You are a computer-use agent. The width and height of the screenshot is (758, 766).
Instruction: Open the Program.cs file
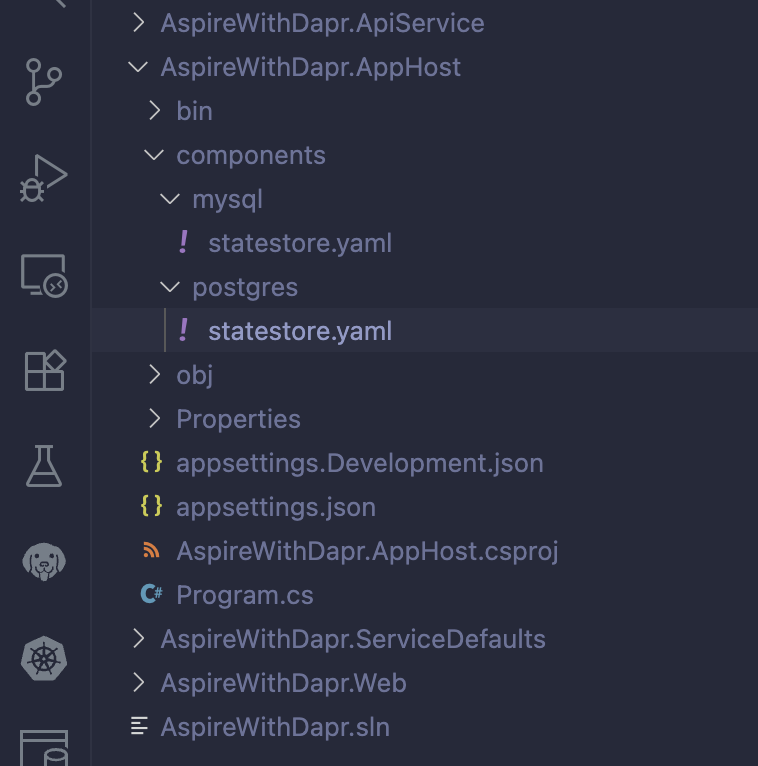(x=244, y=595)
